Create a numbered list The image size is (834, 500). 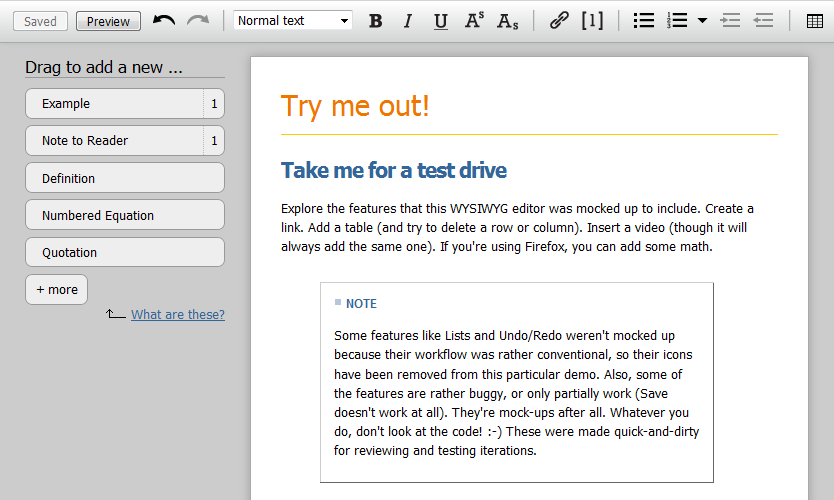pos(677,21)
